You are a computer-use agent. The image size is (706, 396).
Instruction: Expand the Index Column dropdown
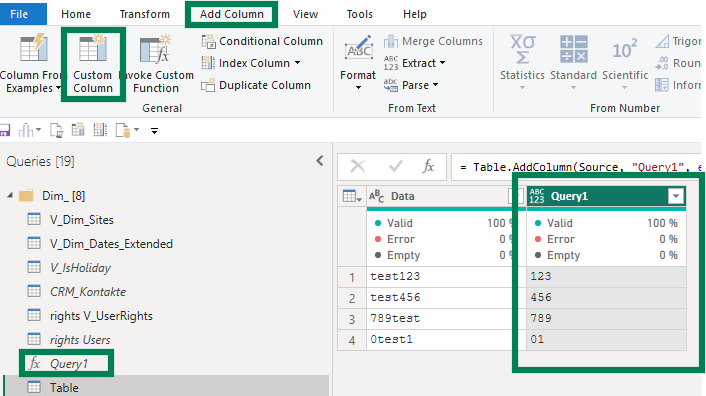298,63
